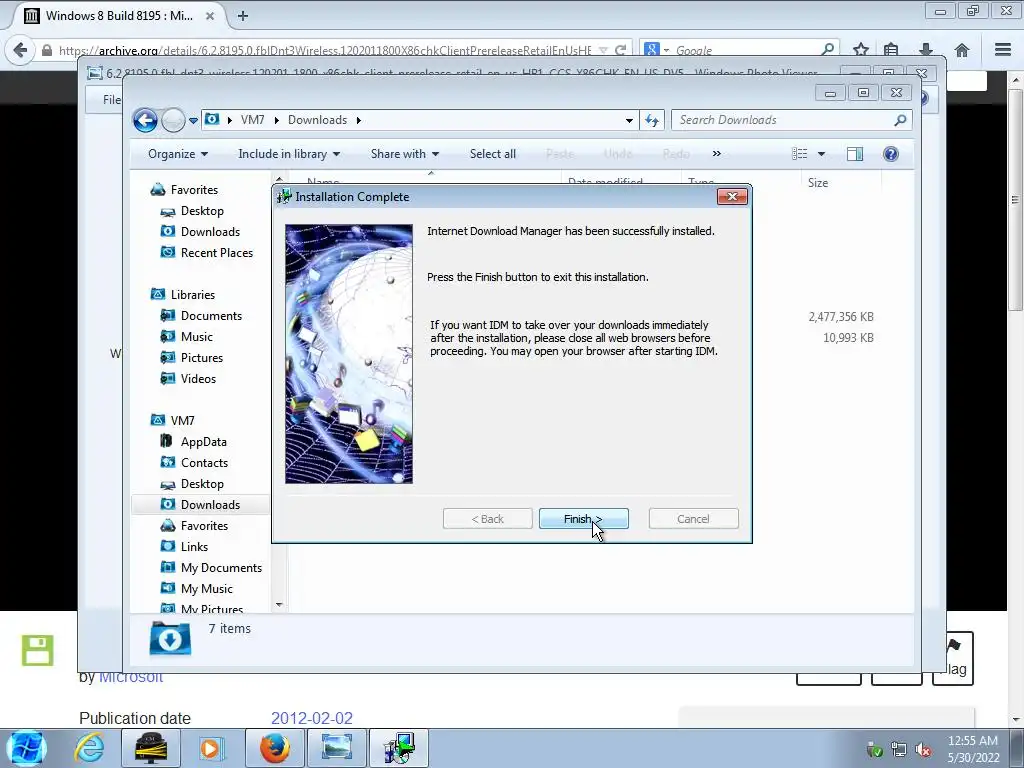Reload the Firefox page

tap(621, 50)
